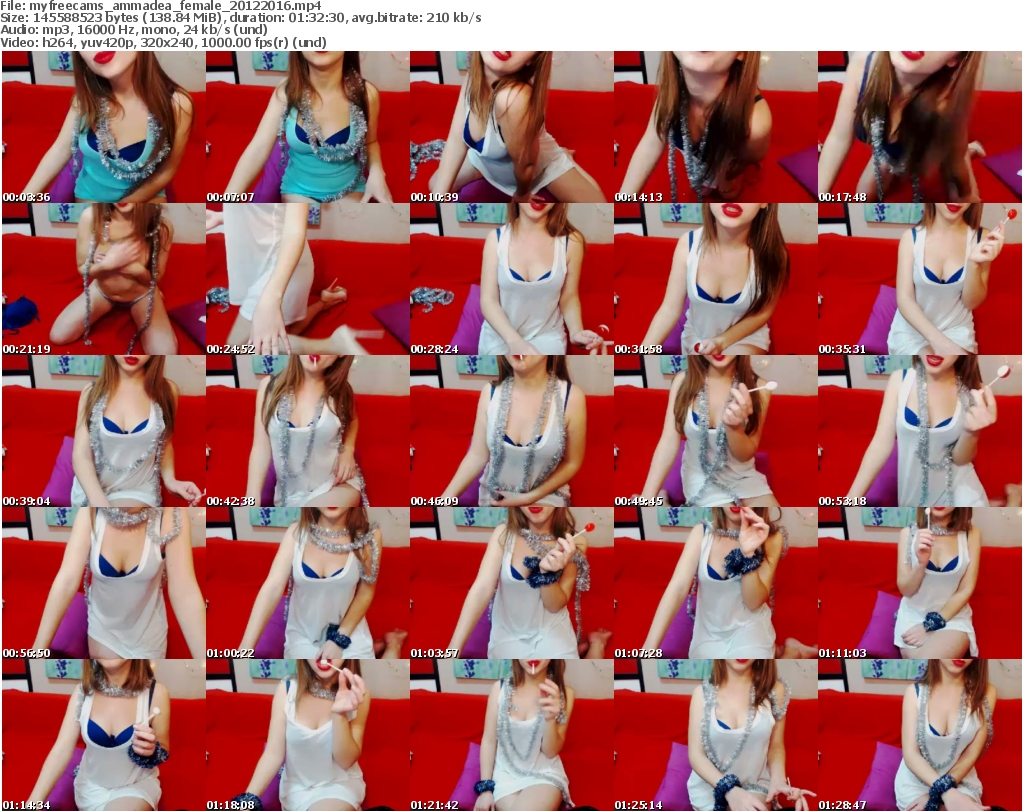Select the thumbnail timestamped 00:10:39
This screenshot has height=811, width=1024.
pos(511,127)
